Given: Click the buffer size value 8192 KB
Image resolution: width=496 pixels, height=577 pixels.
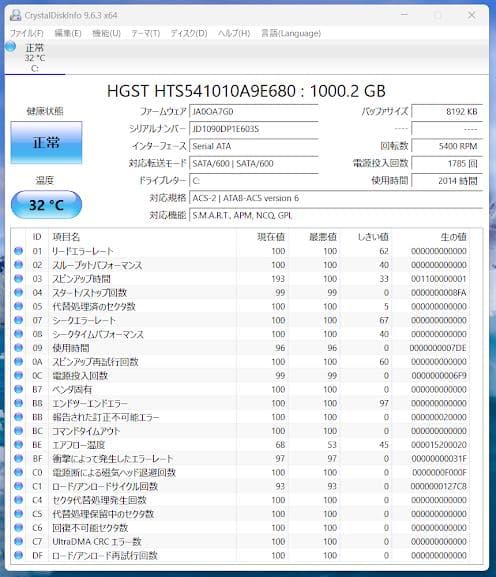Looking at the screenshot, I should coord(447,111).
